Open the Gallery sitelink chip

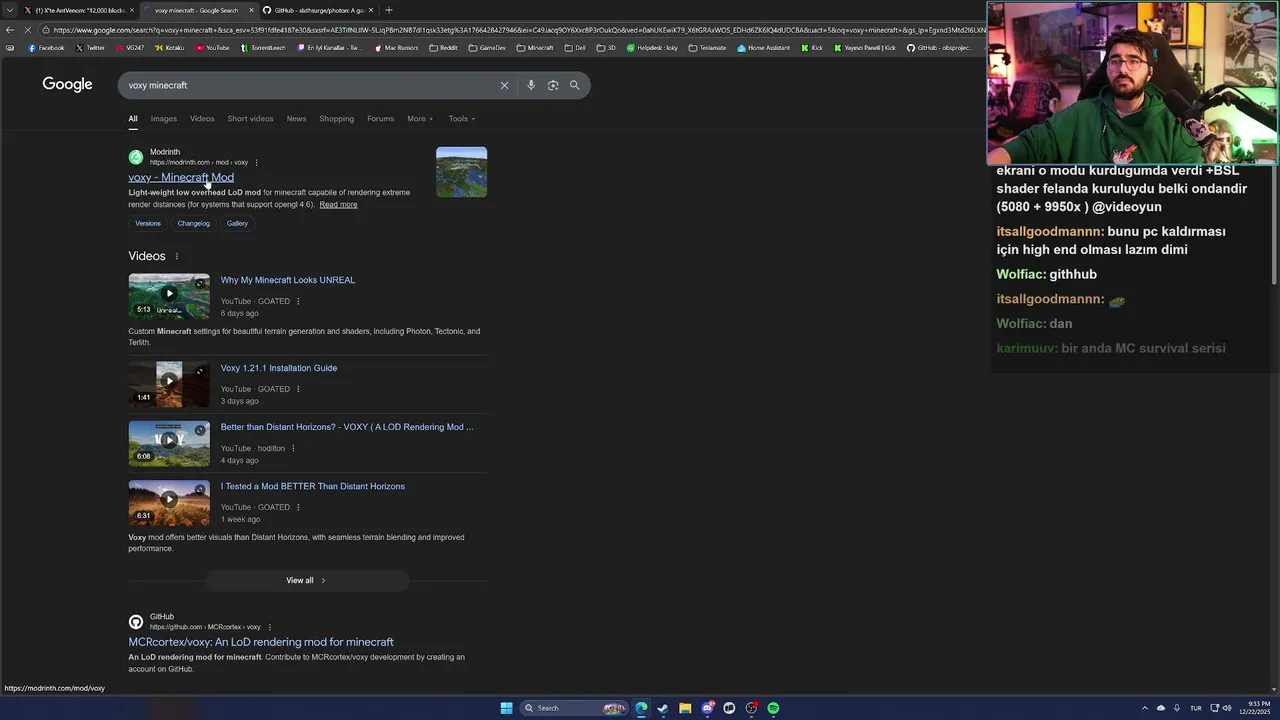pos(237,224)
